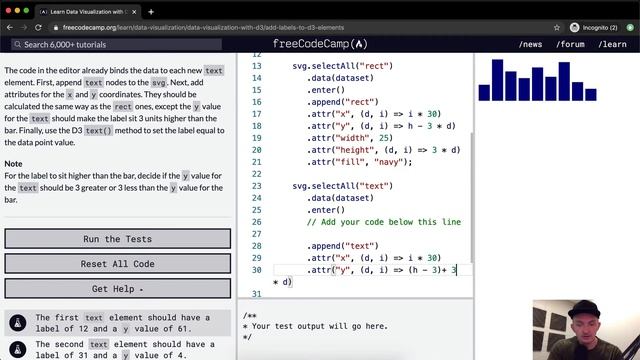Close the Learn Data Visualization tab
640x360 pixels.
click(134, 12)
